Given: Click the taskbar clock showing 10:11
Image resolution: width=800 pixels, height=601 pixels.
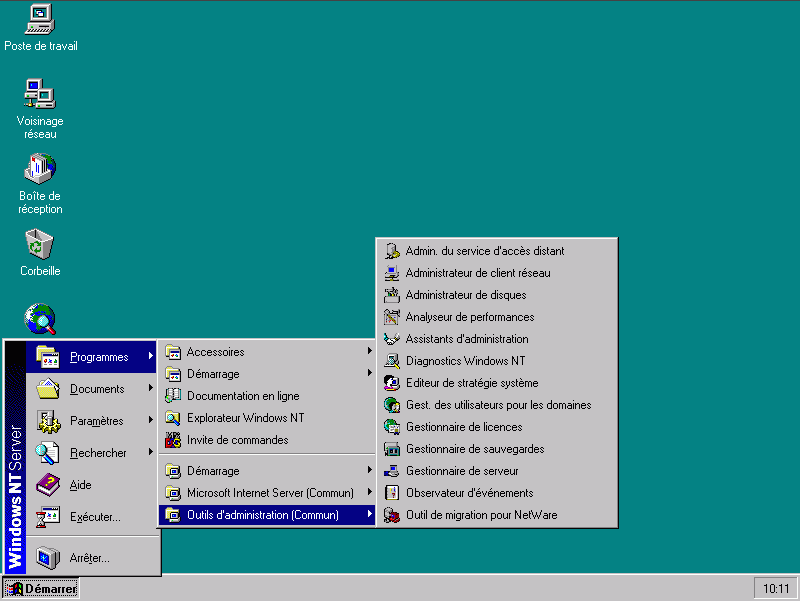Looking at the screenshot, I should pos(775,589).
